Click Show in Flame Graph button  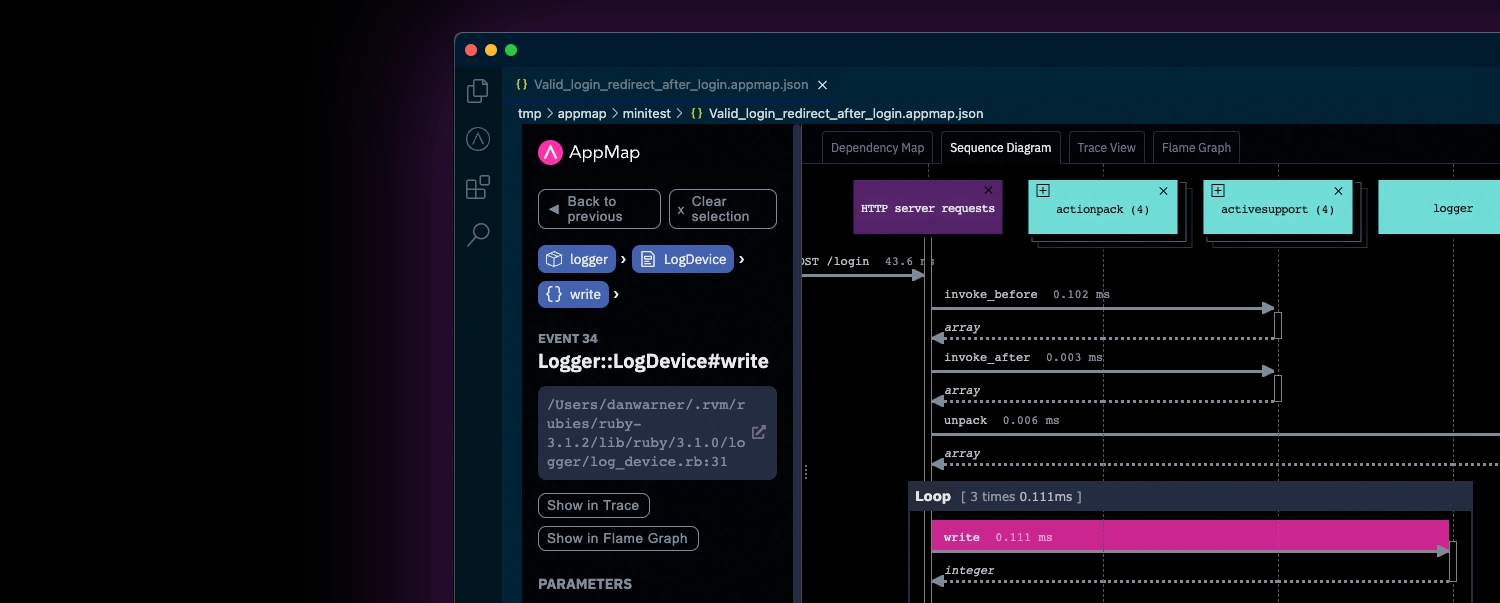coord(618,538)
